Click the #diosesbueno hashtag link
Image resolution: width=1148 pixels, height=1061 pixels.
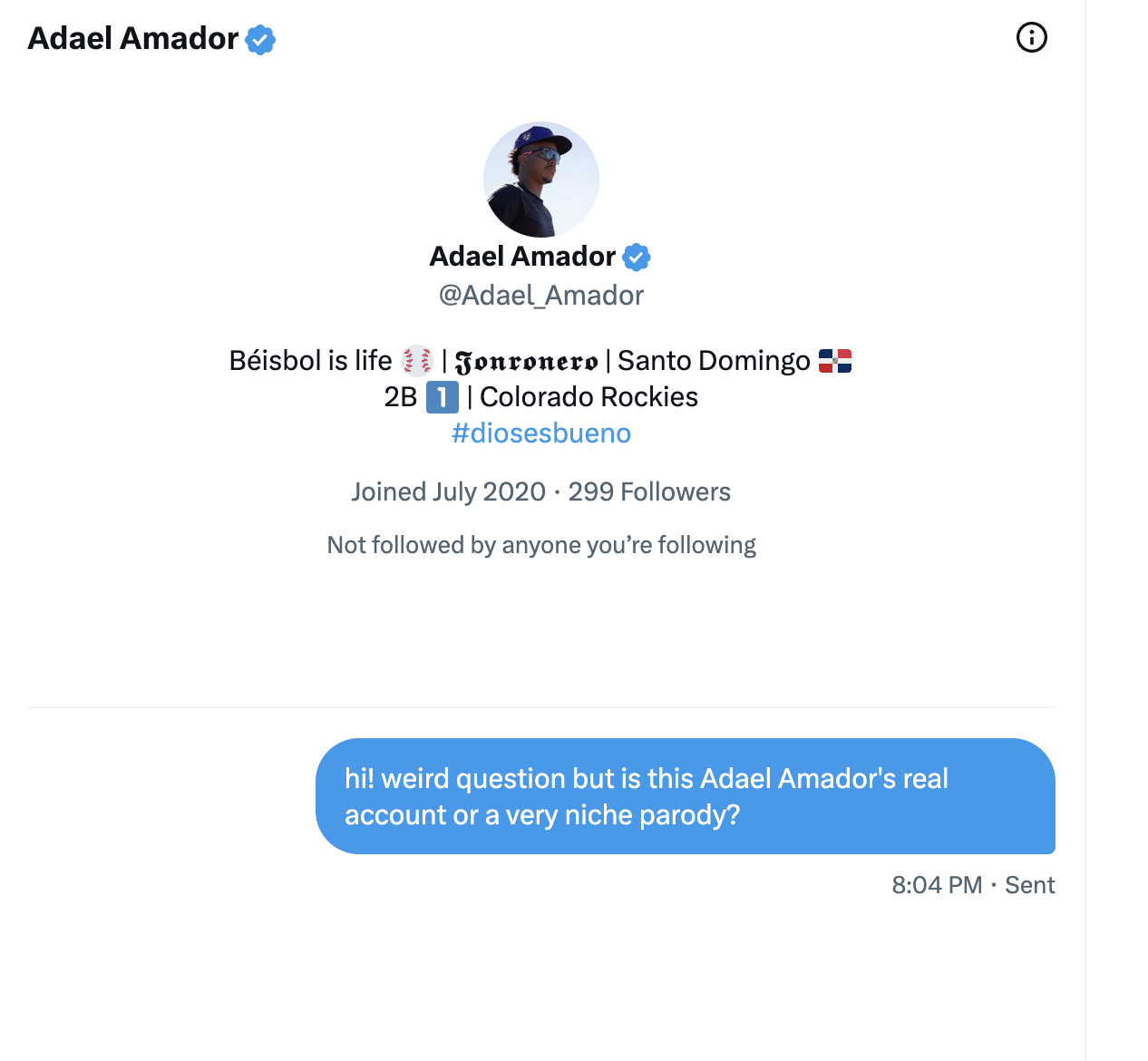click(x=541, y=433)
